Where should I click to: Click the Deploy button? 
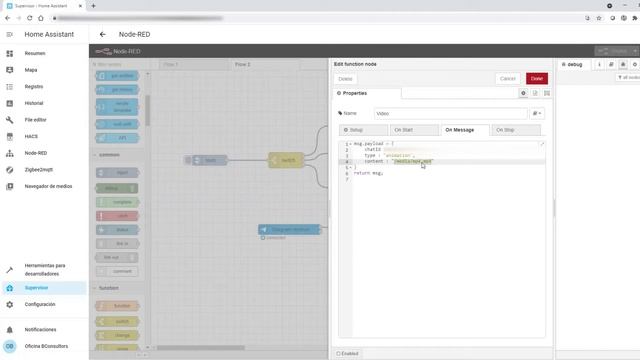pos(613,51)
